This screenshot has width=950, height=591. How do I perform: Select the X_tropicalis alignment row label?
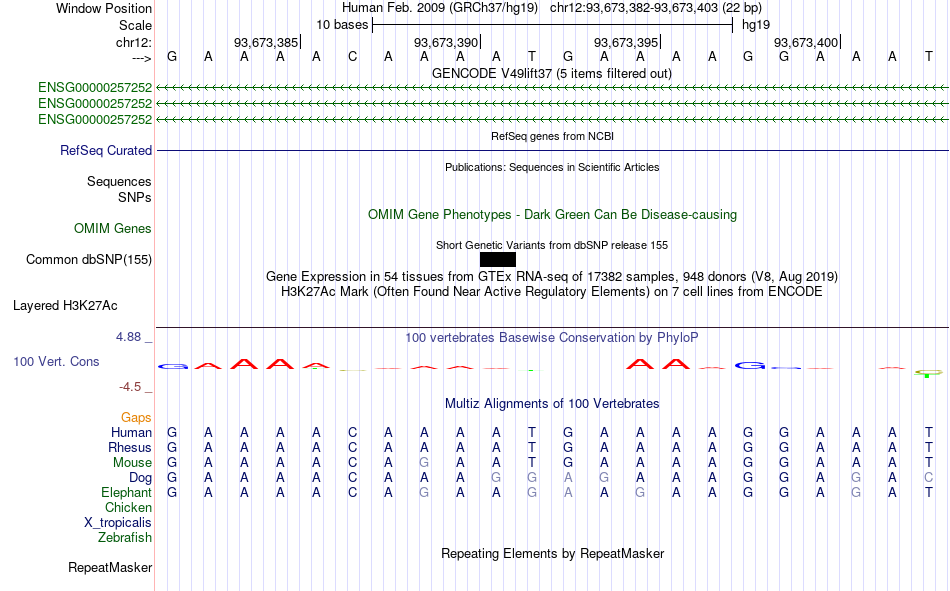click(x=118, y=523)
